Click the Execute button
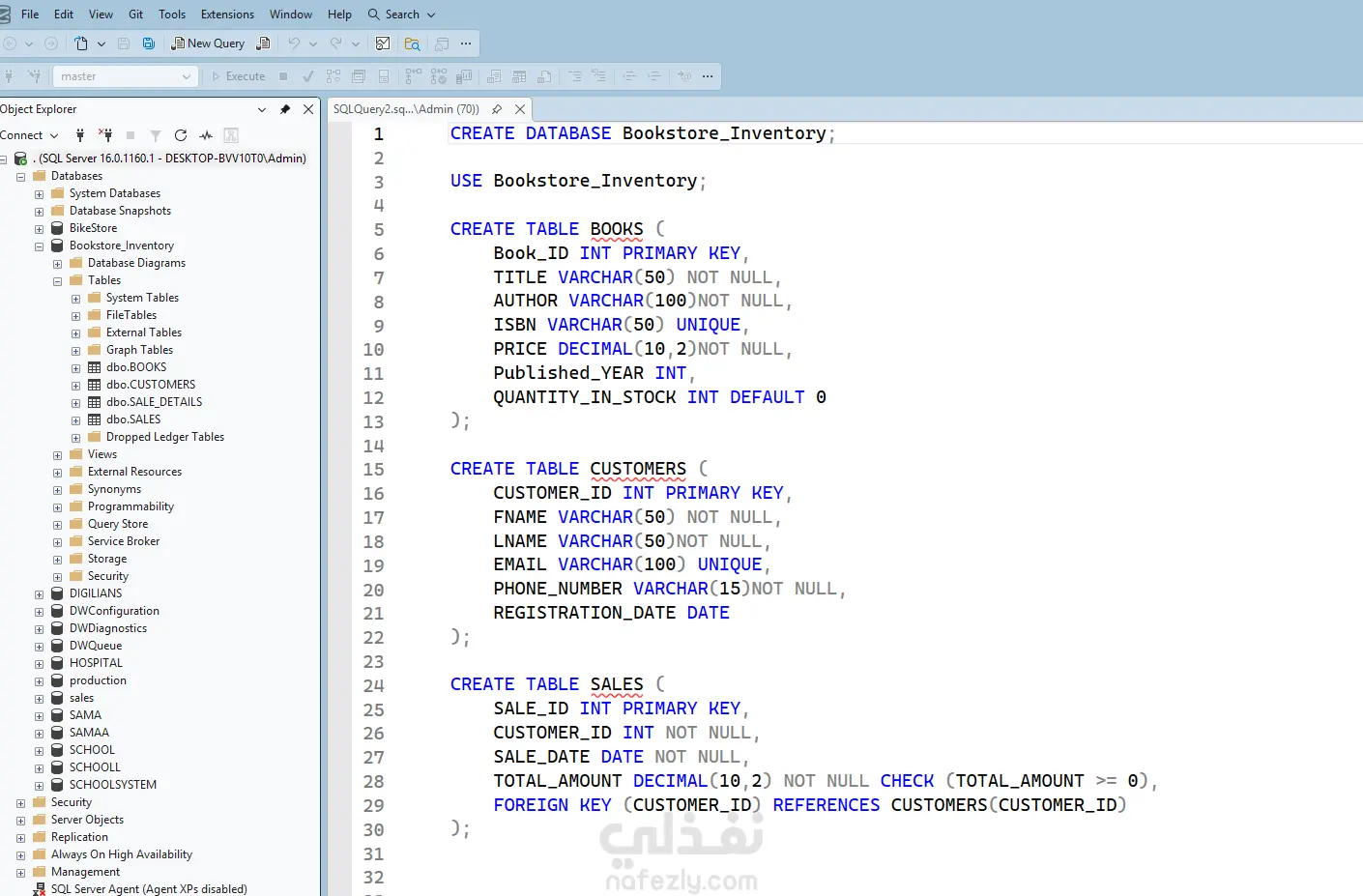The image size is (1363, 896). (x=238, y=76)
